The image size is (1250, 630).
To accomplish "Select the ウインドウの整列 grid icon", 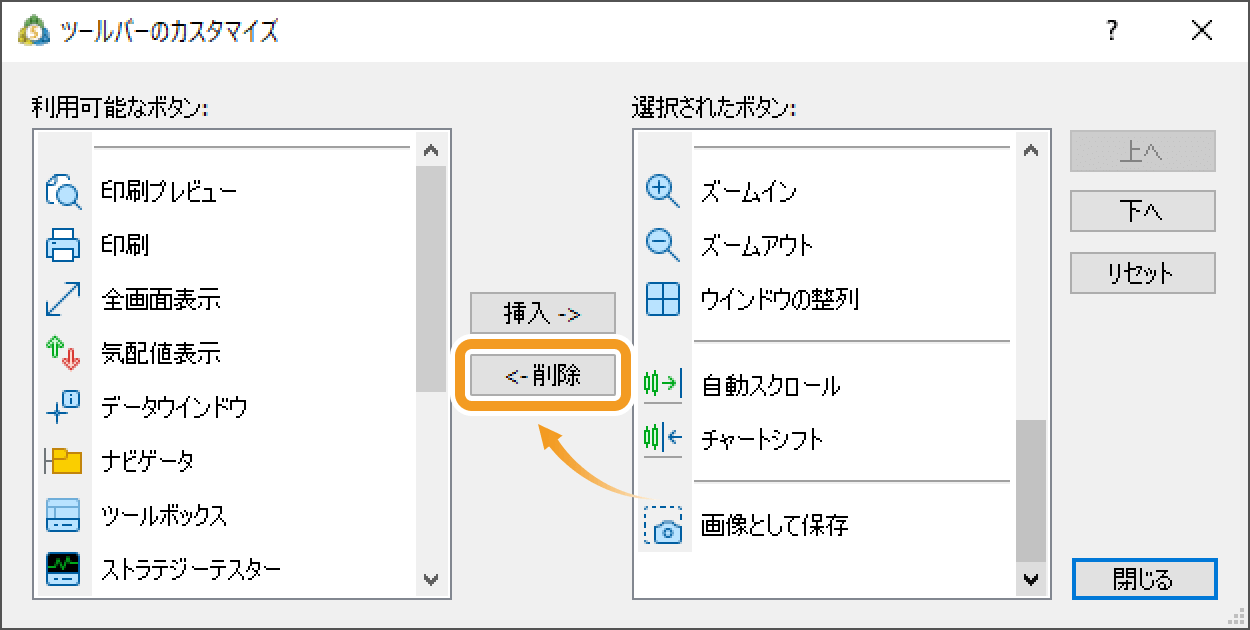I will pos(663,299).
